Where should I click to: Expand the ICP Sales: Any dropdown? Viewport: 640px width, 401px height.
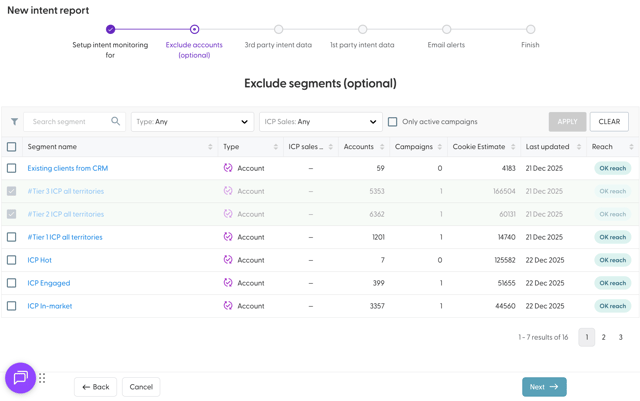click(x=320, y=122)
